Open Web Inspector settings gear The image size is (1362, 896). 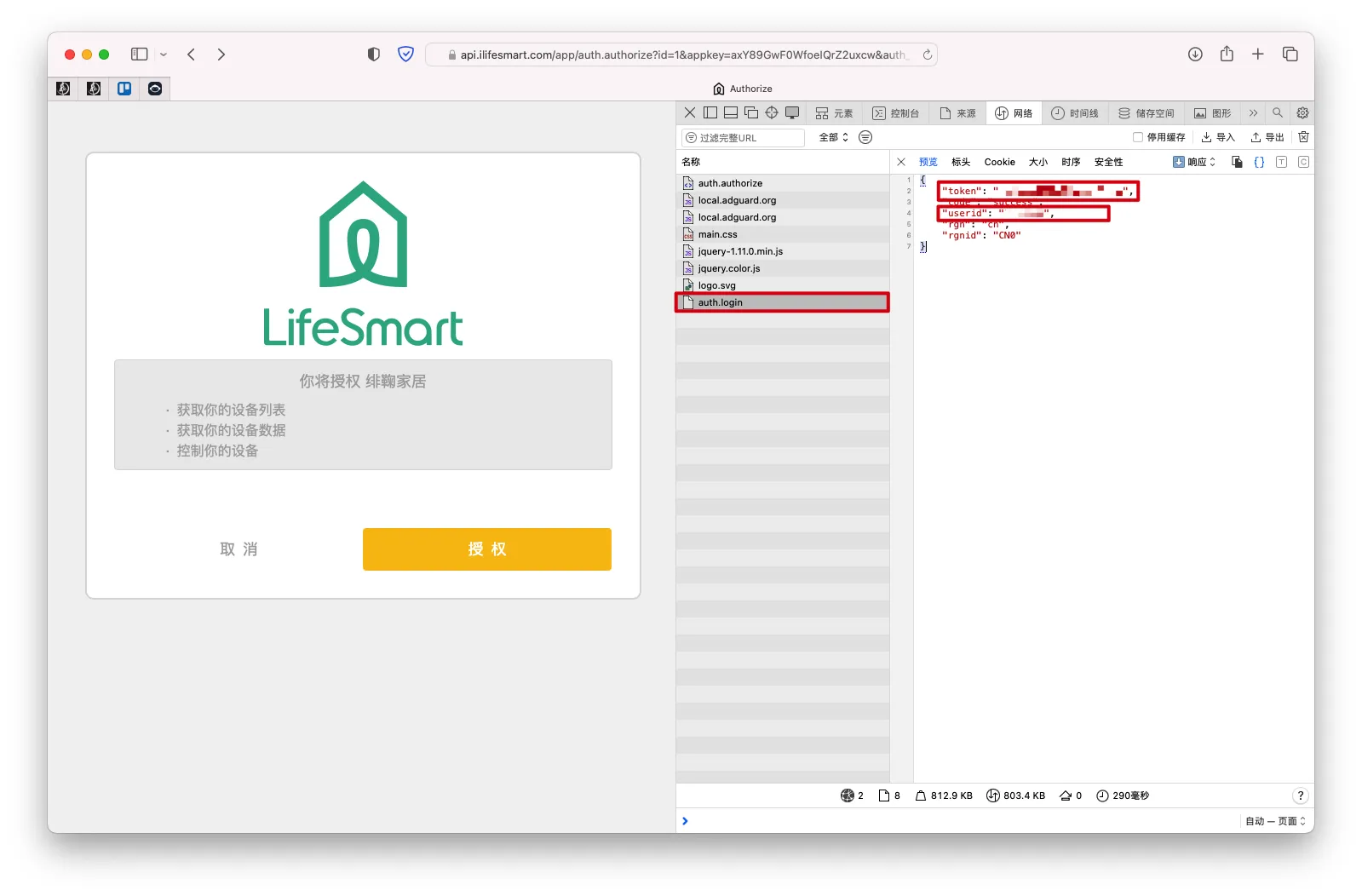coord(1302,112)
